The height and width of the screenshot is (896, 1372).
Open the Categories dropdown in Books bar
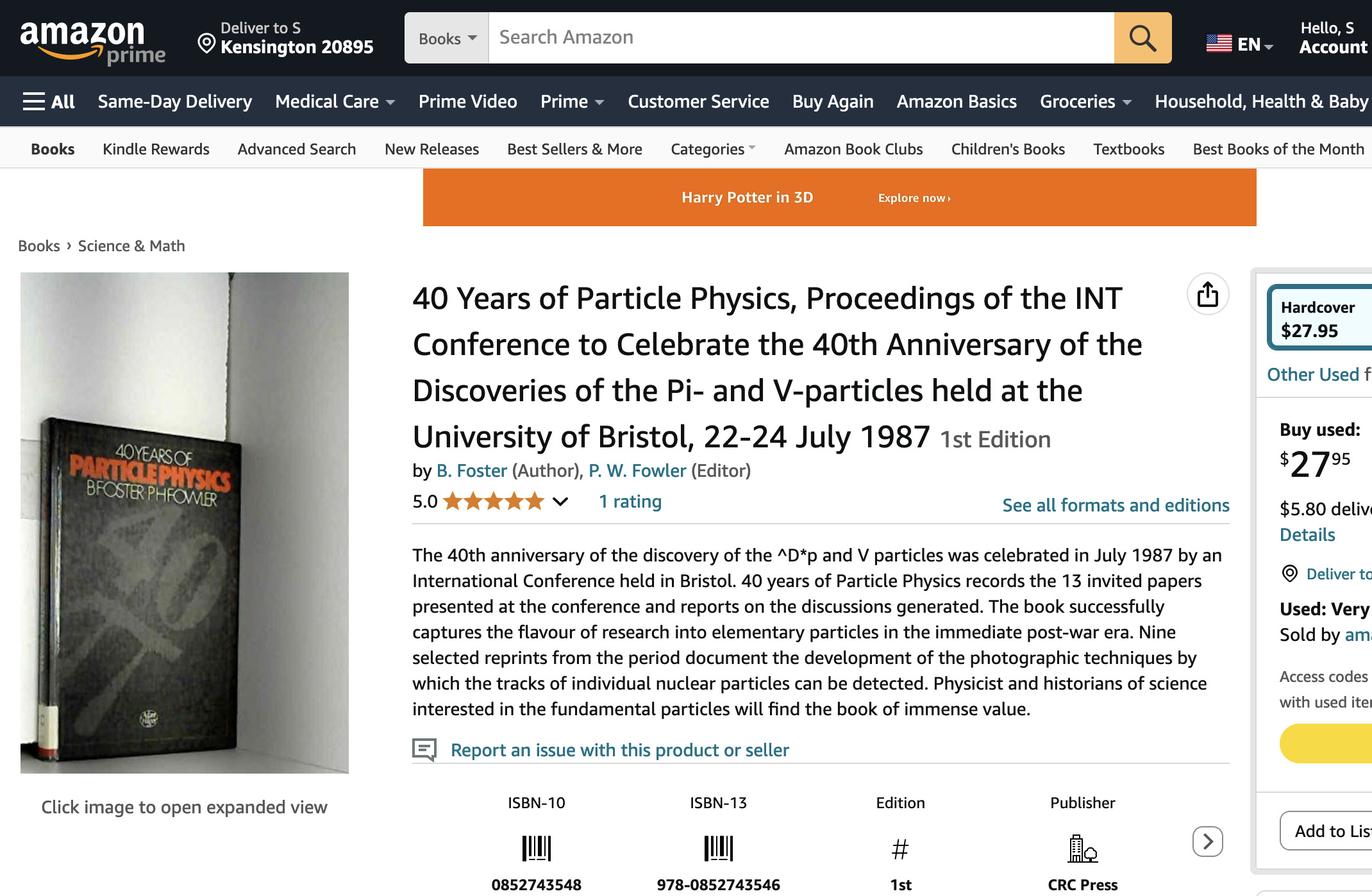click(713, 149)
